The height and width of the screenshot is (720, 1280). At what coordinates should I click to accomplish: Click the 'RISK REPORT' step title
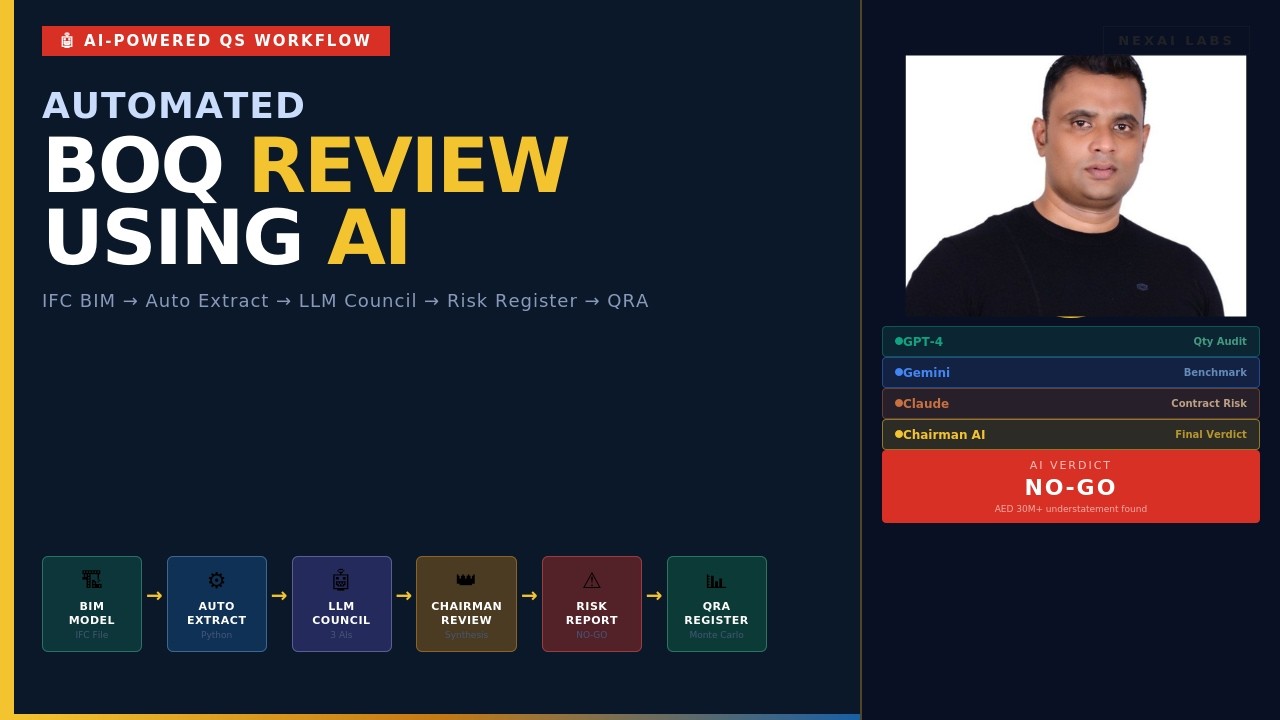(x=592, y=613)
